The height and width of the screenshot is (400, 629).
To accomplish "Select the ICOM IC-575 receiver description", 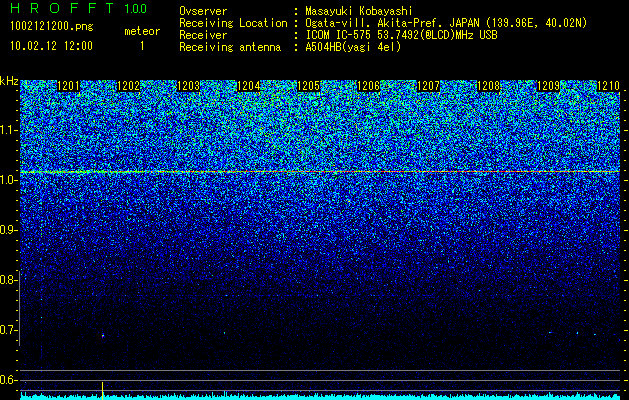I will pos(401,35).
